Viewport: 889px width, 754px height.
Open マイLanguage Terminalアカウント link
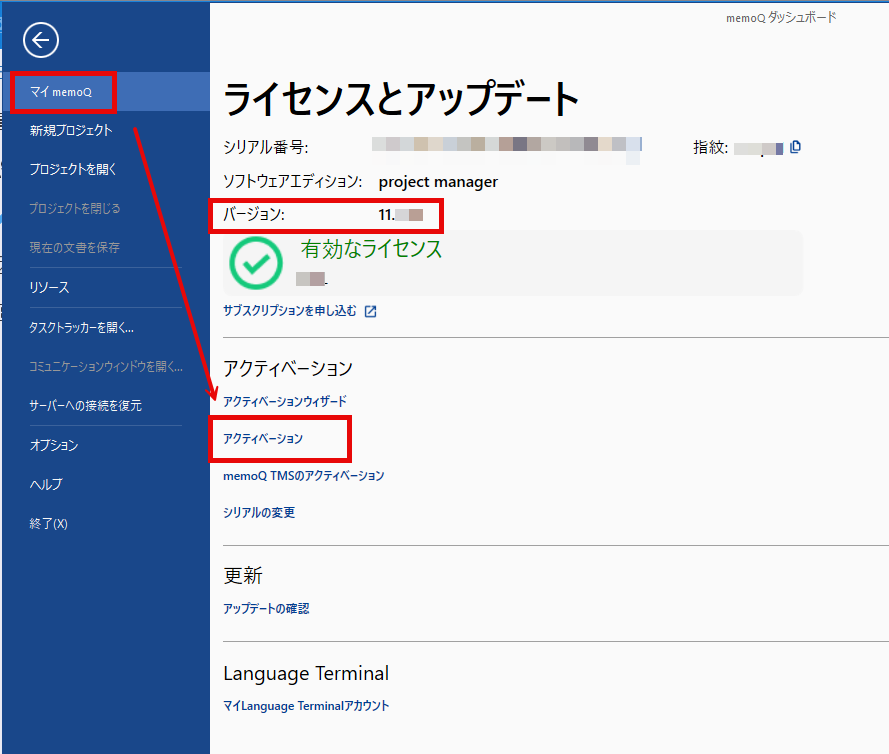[x=306, y=705]
